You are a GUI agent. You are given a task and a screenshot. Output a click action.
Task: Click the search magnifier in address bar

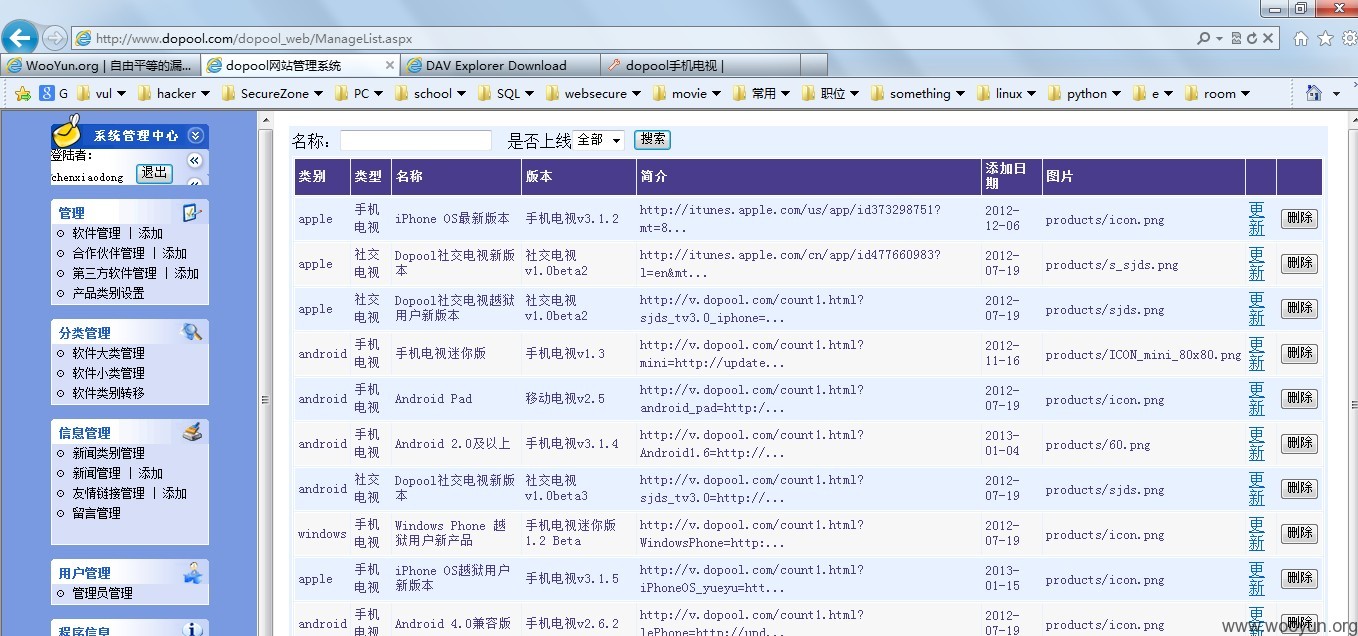[1204, 38]
